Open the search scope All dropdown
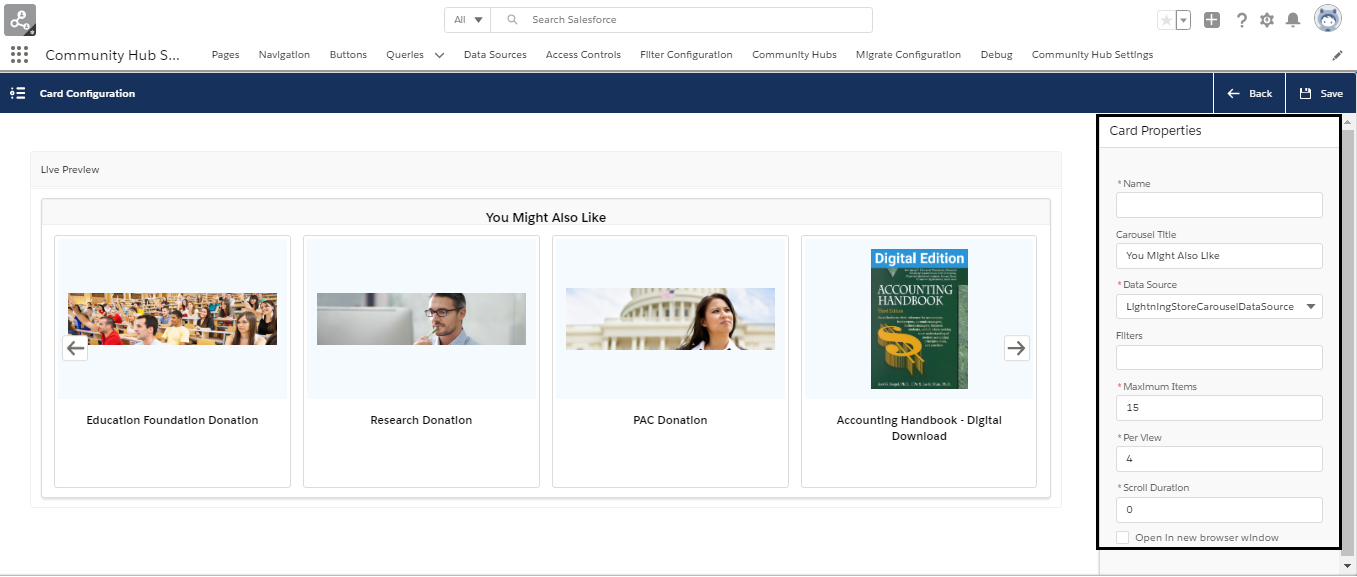The width and height of the screenshot is (1357, 577). pos(468,20)
